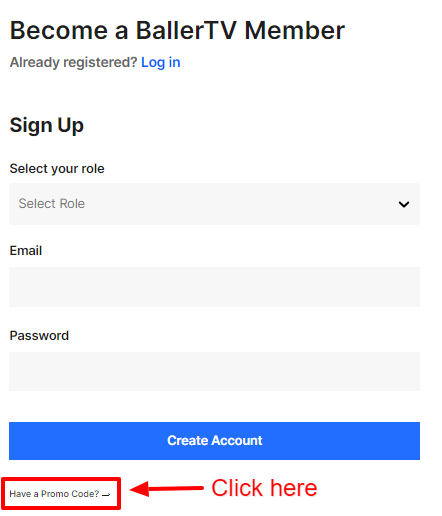
Task: Click the 'Select Role' placeholder text
Action: [52, 204]
